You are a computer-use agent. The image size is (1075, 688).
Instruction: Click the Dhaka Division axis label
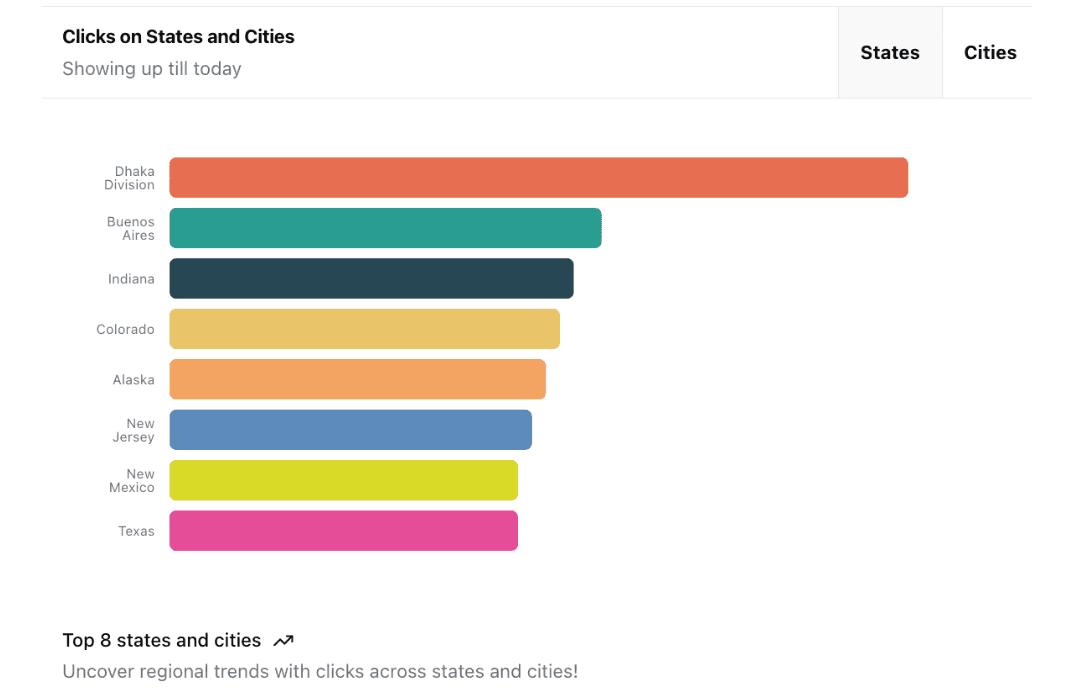click(x=130, y=178)
